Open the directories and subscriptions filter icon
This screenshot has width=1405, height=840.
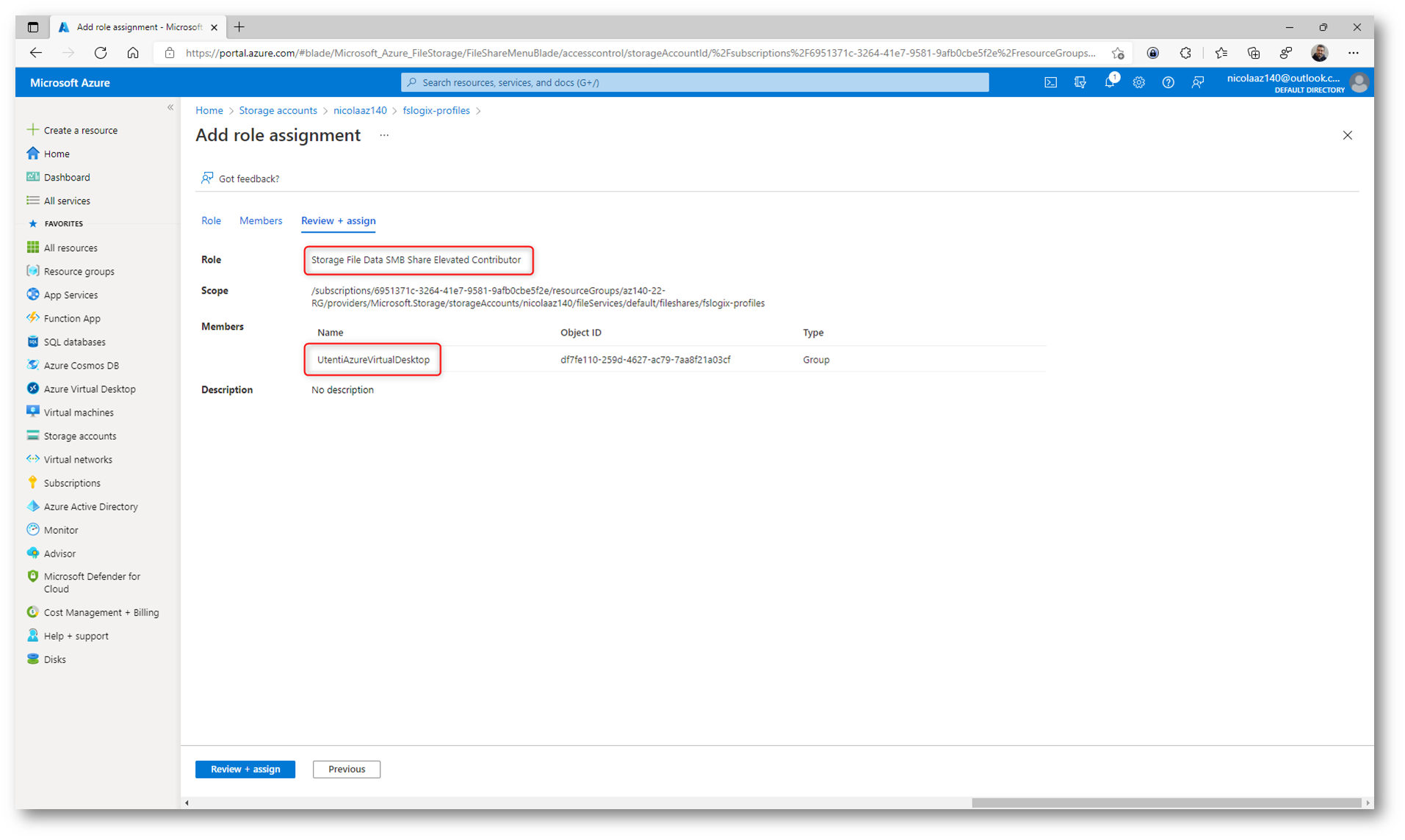pos(1080,82)
